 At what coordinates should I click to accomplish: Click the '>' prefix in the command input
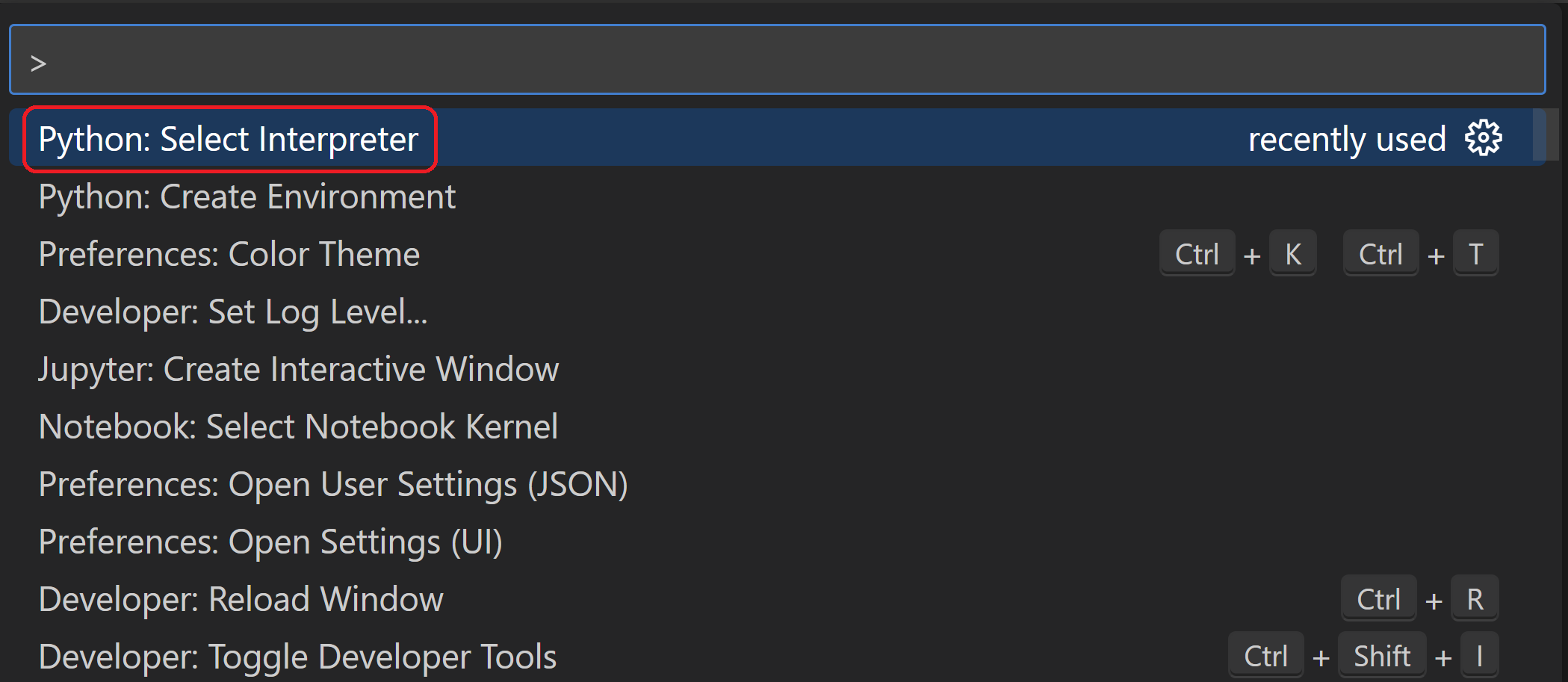(39, 63)
